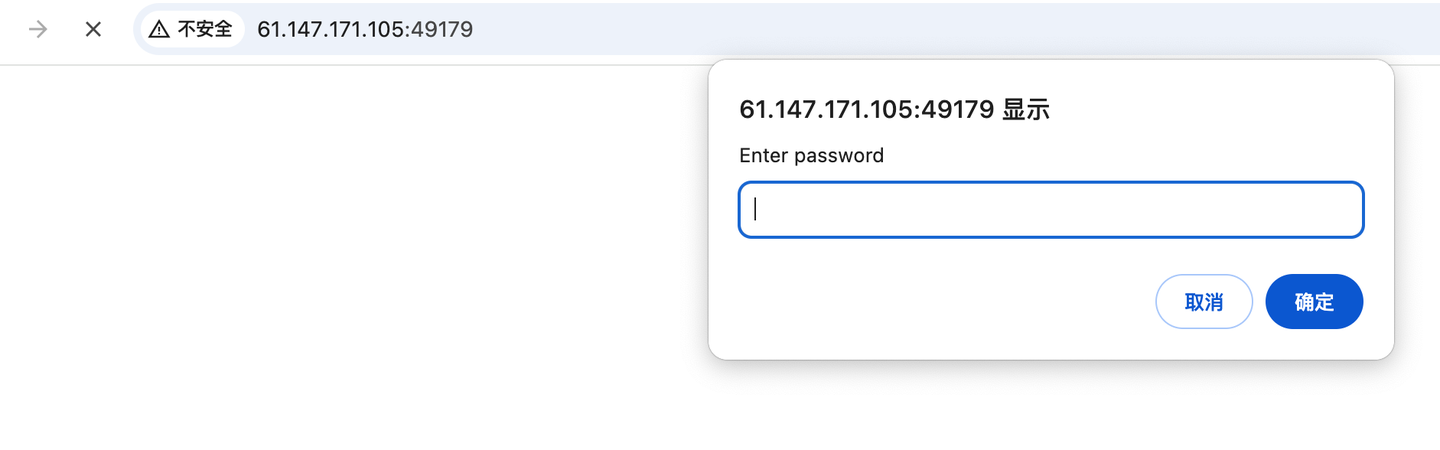Open site info via the 不安全 chip

click(191, 29)
